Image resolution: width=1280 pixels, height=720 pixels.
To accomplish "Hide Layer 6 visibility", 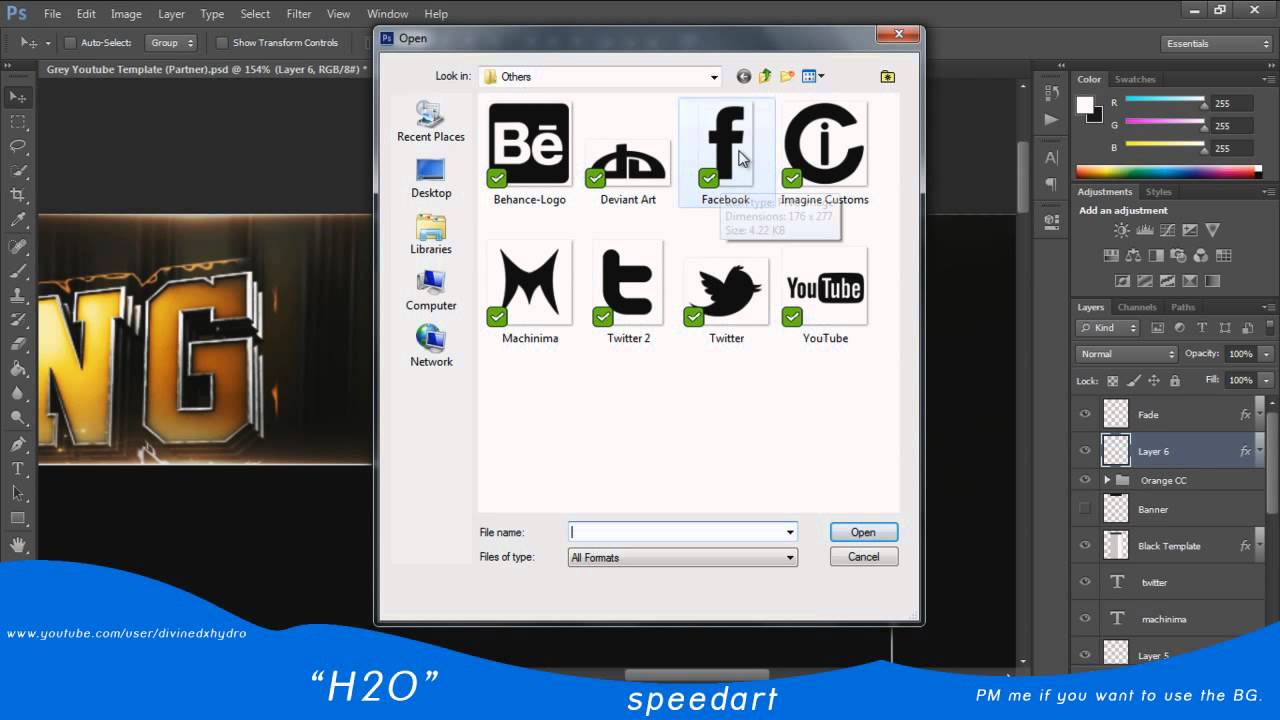I will tap(1085, 451).
